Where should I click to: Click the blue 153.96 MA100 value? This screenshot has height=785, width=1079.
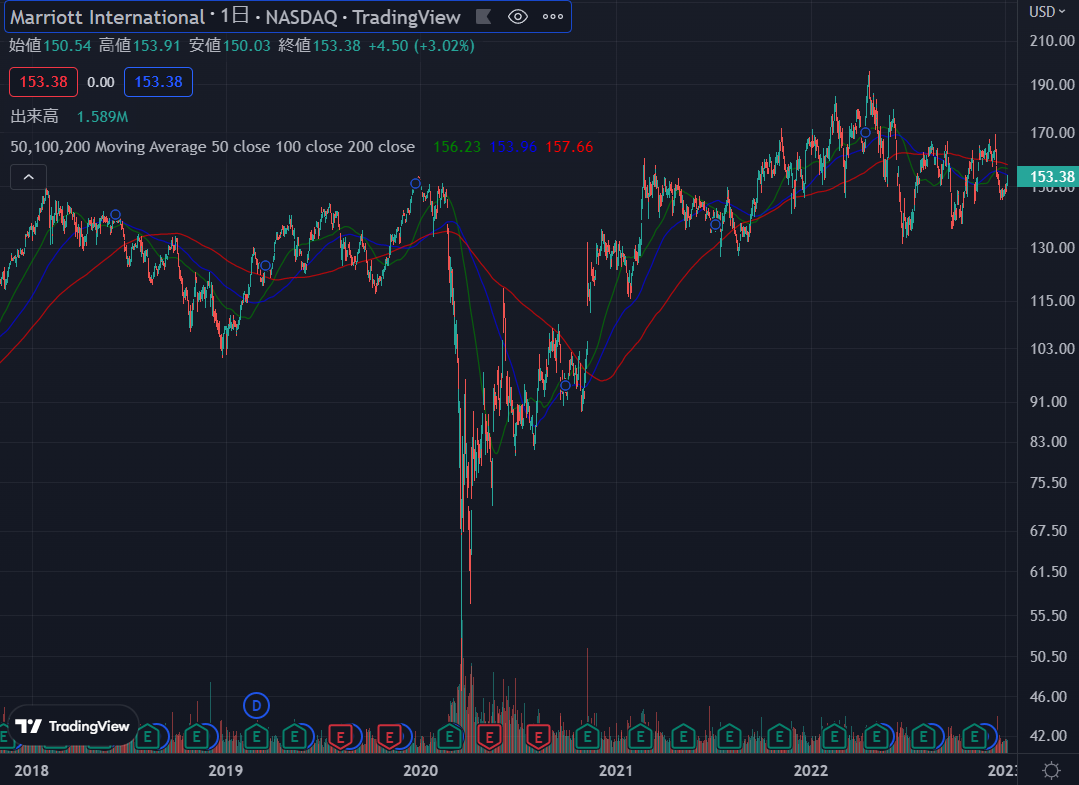[x=513, y=147]
